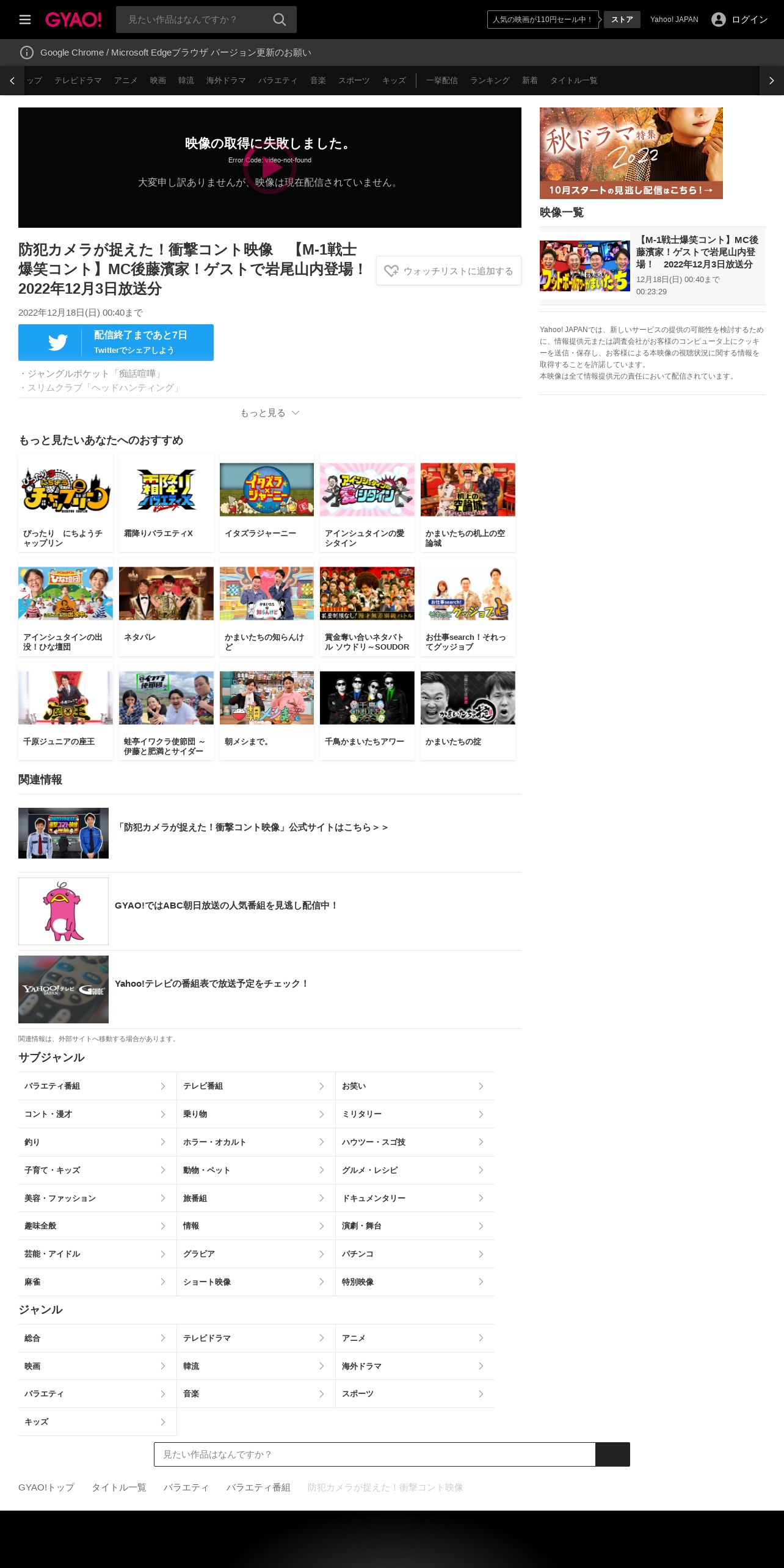Screen dimensions: 784x1568
Task: Open 朝メシまで。 recommendation card
Action: (x=267, y=711)
